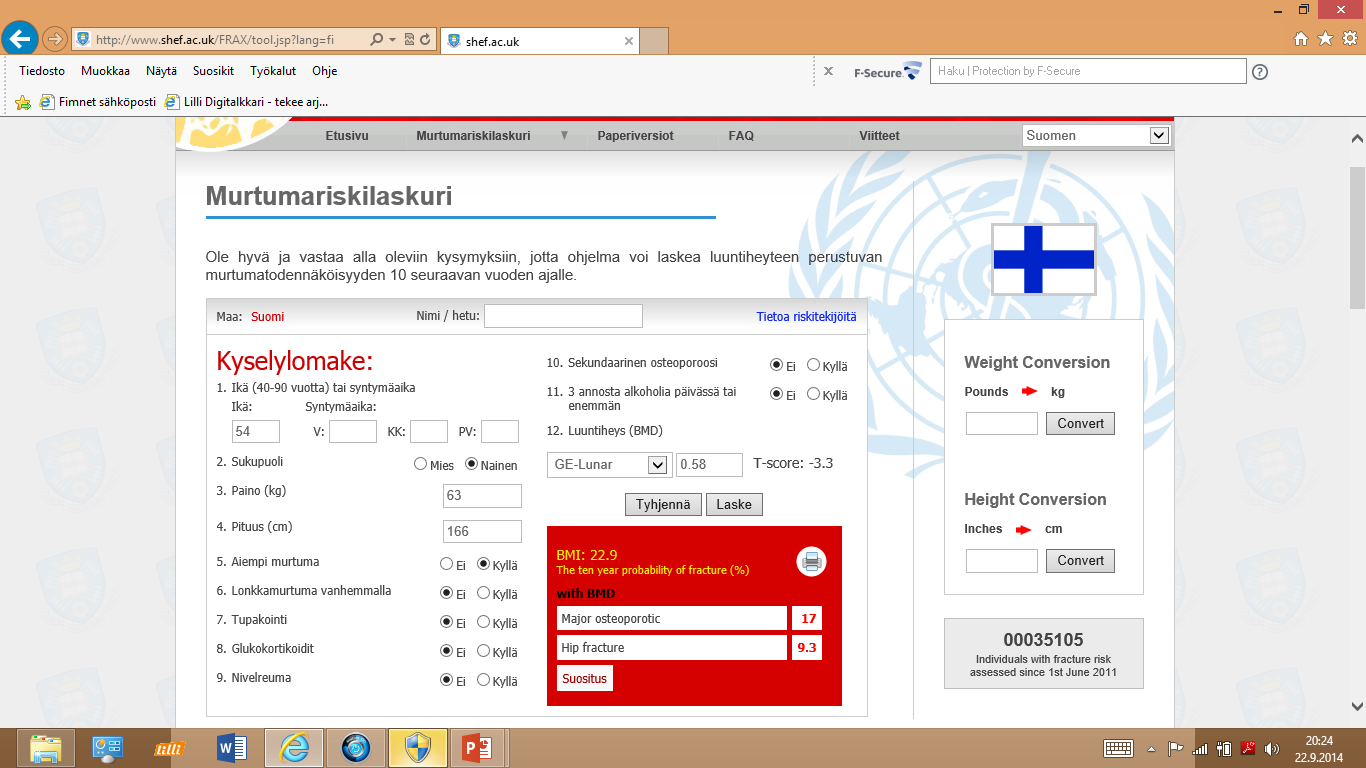Go to Etusivu in site navigation
The image size is (1366, 768).
347,135
